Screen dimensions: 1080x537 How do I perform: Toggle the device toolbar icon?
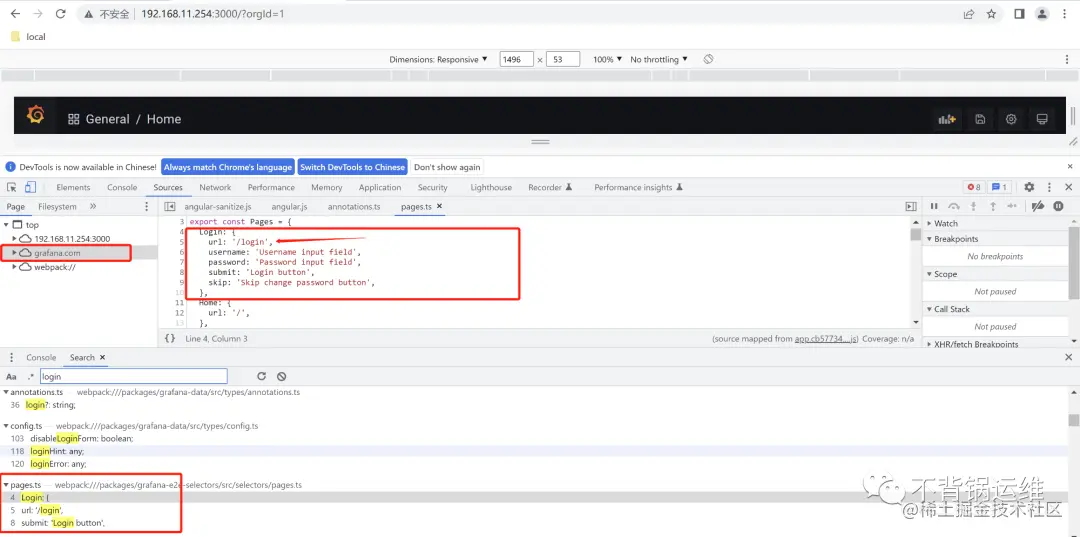(x=30, y=187)
